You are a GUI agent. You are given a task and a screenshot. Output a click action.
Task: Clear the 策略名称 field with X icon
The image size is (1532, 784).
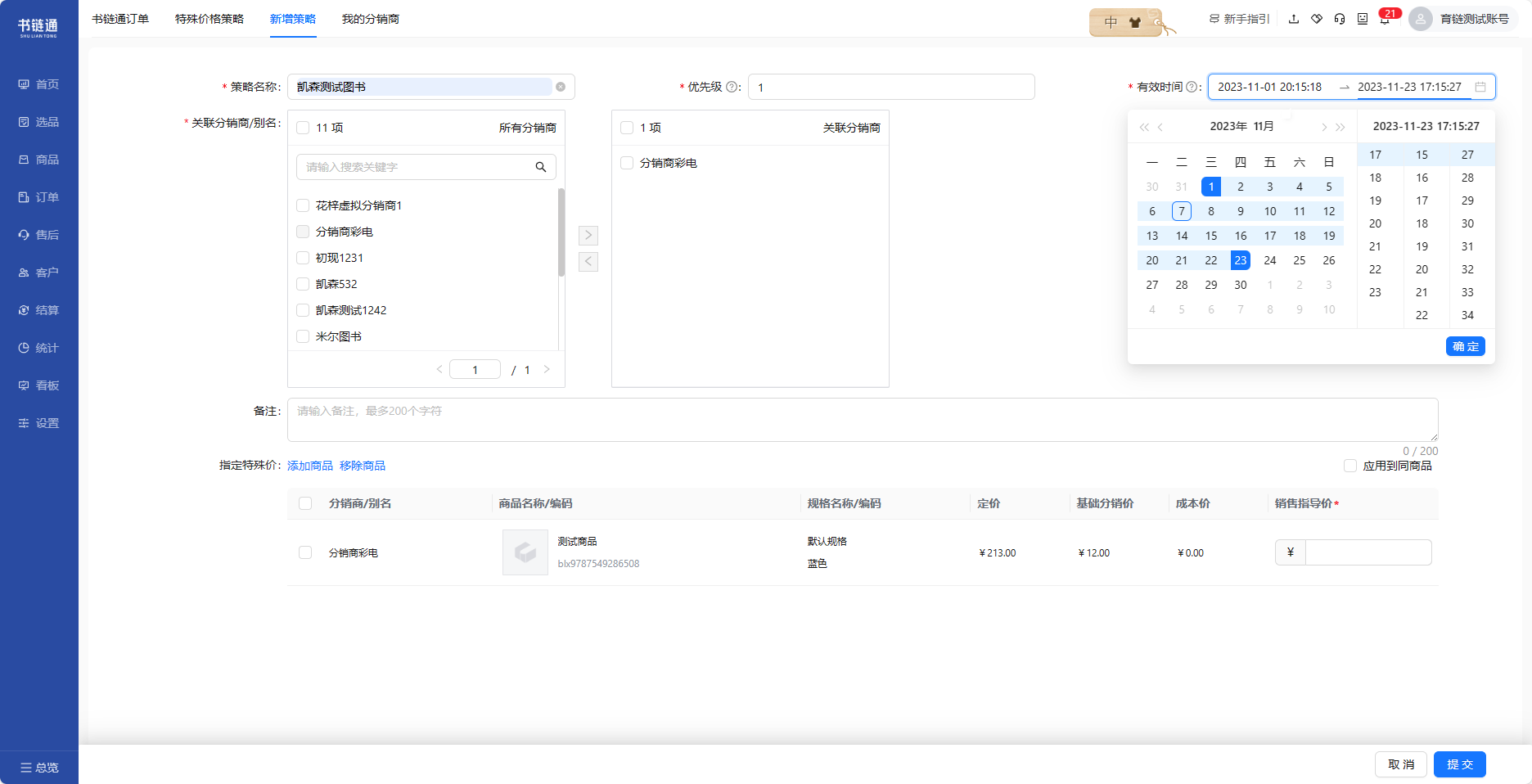pos(561,87)
